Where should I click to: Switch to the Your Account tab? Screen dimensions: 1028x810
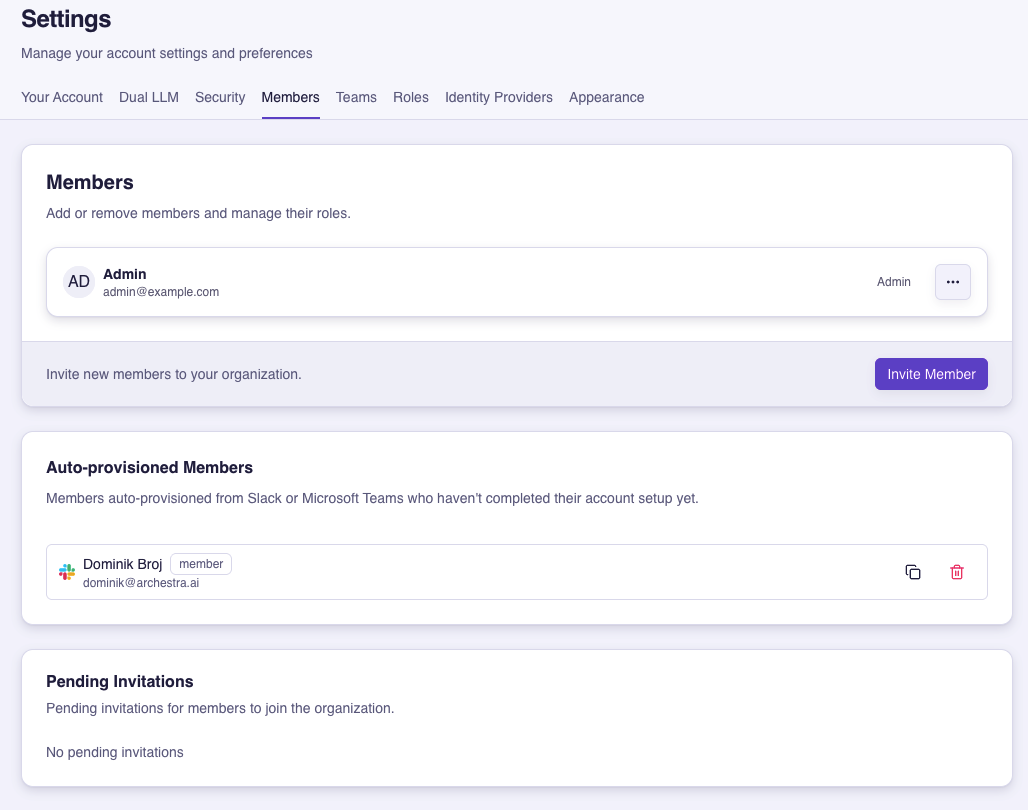[x=62, y=97]
